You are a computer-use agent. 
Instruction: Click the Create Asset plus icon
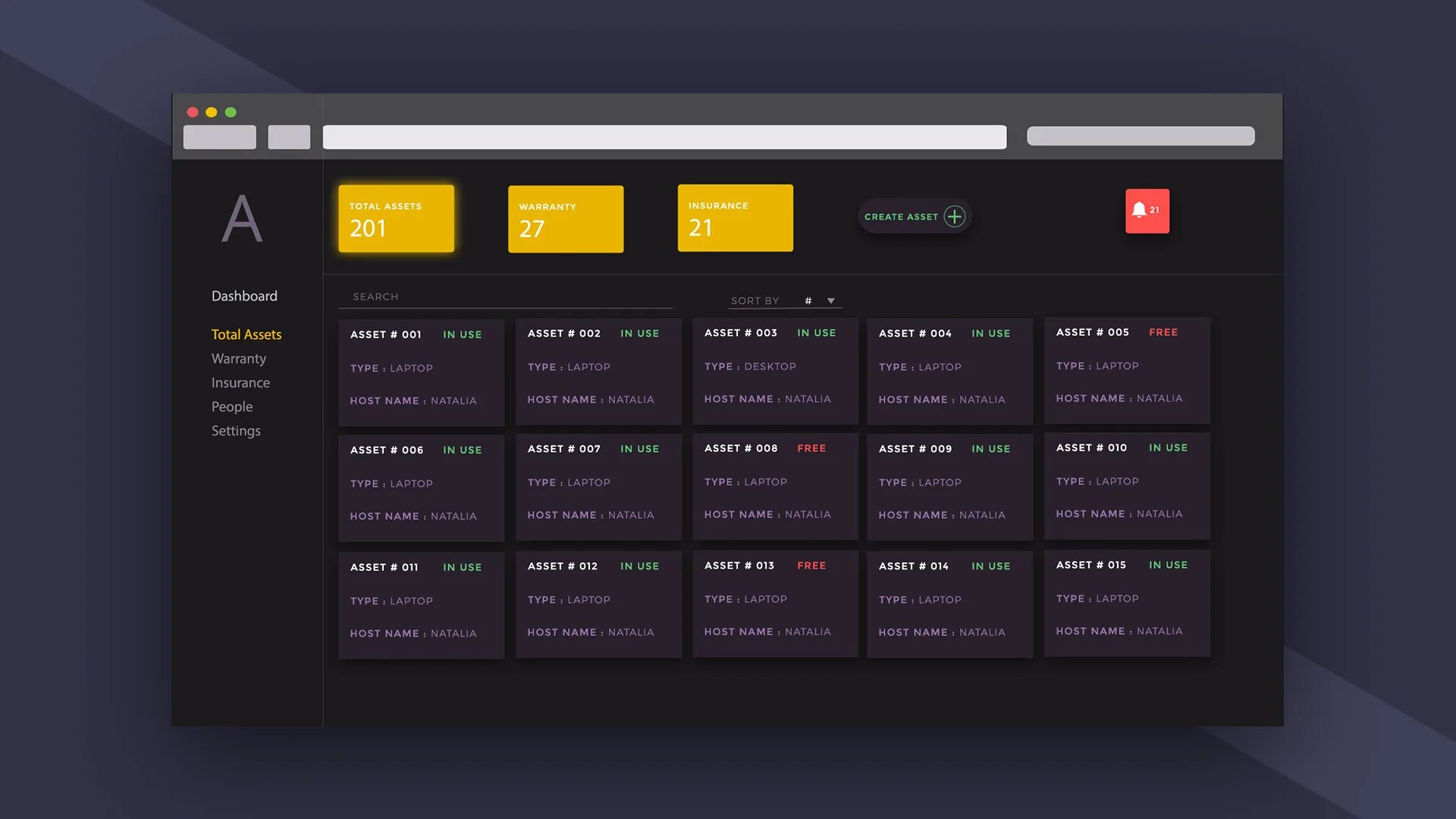[953, 216]
